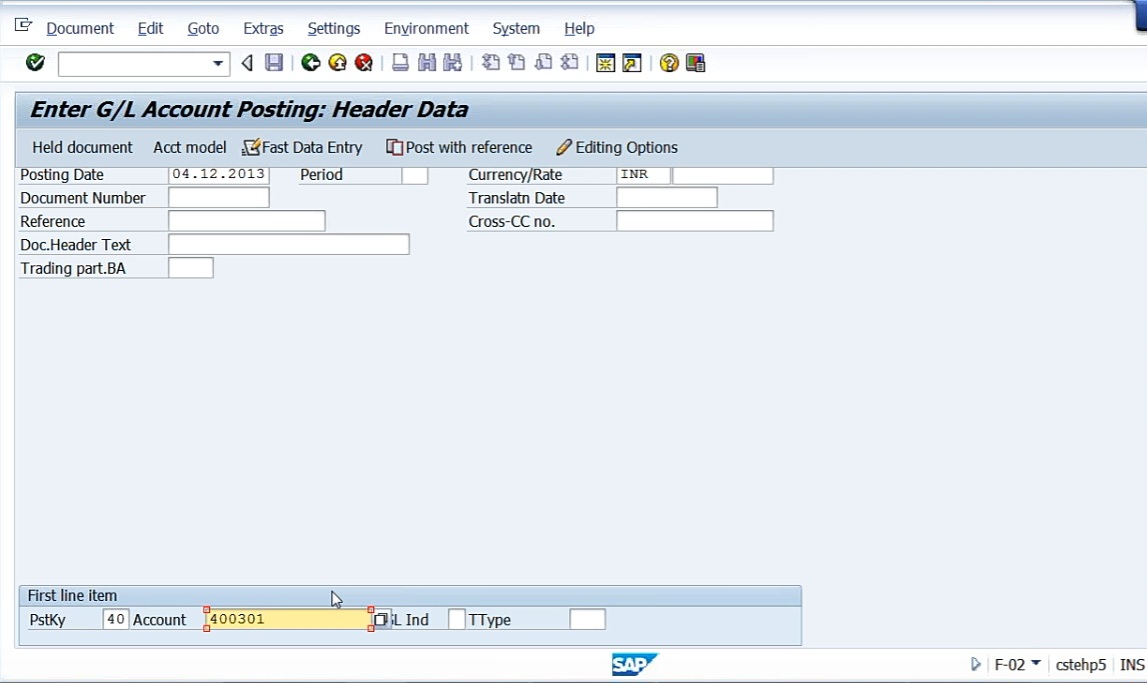The height and width of the screenshot is (683, 1147).
Task: Click the Print icon
Action: coord(400,63)
